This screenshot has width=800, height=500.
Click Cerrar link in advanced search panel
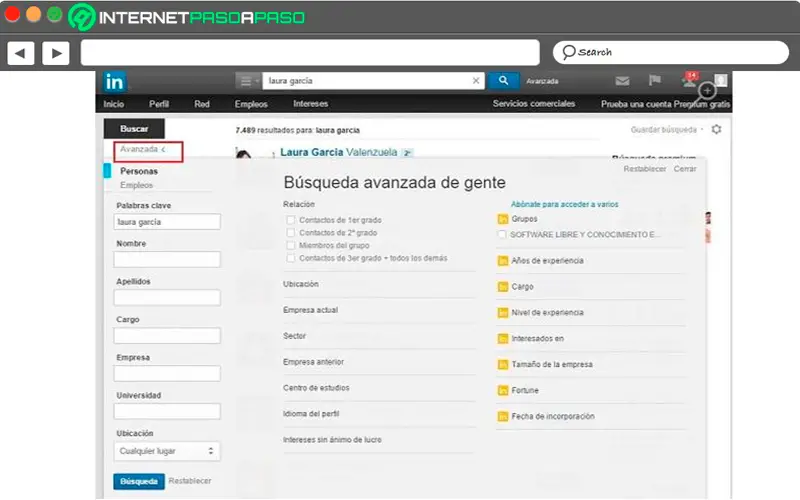685,169
